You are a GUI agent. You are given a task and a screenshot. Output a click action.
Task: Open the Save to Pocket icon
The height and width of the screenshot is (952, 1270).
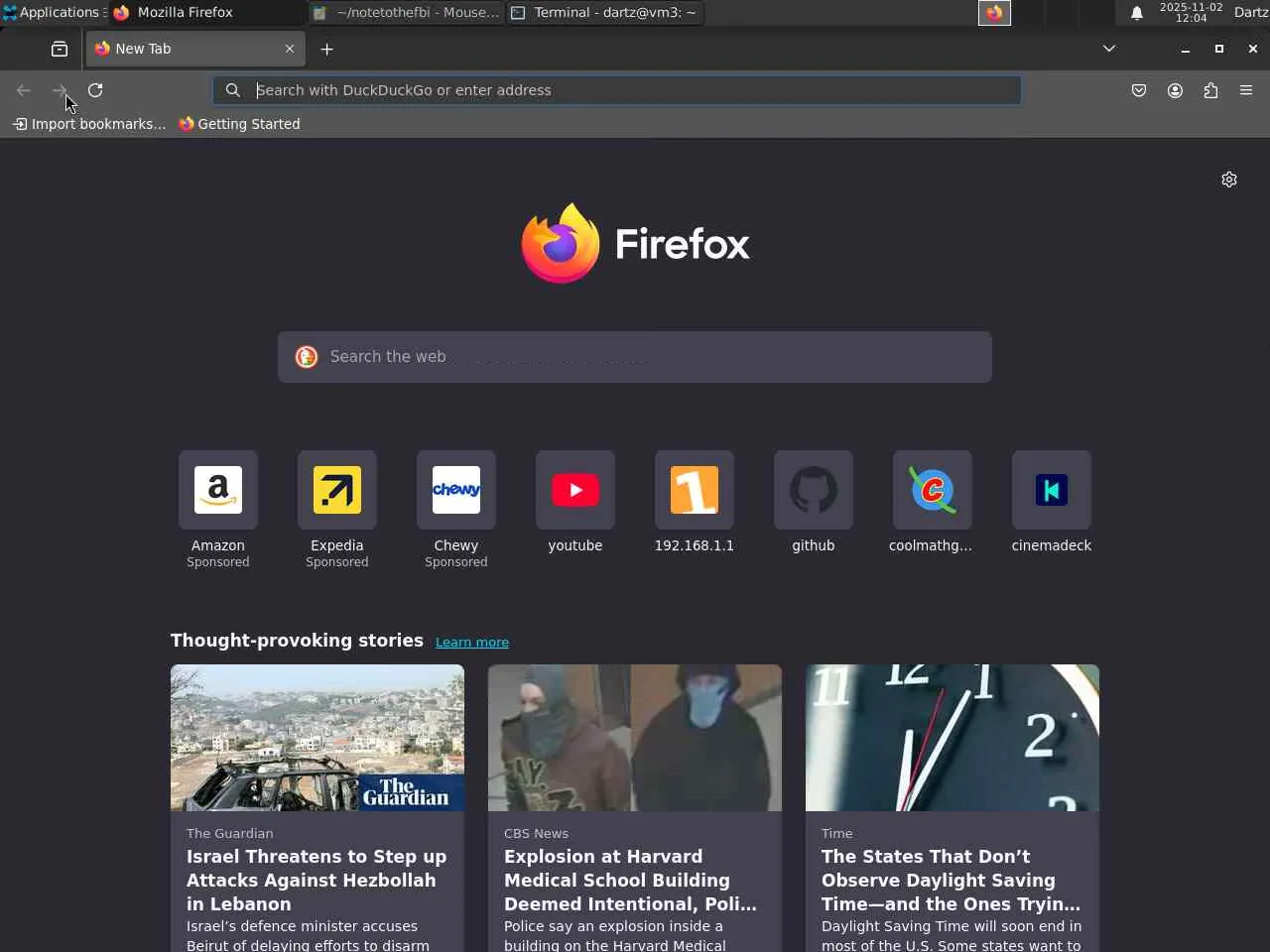click(1139, 90)
